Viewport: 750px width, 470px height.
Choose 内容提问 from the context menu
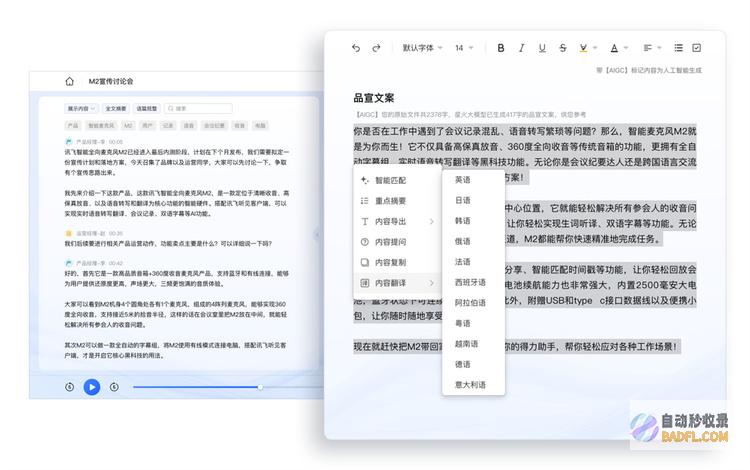[397, 242]
